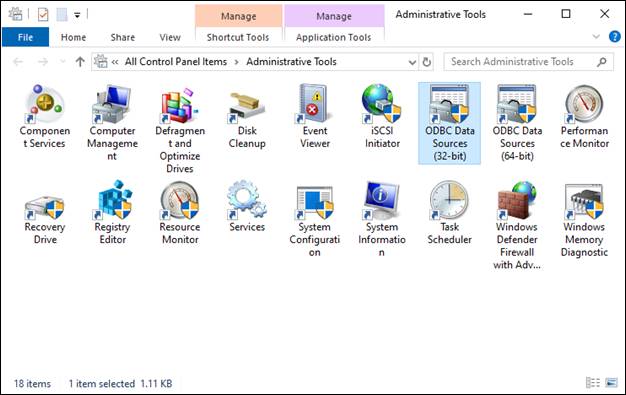Switch to details view in status bar
This screenshot has height=395, width=626.
tap(593, 383)
